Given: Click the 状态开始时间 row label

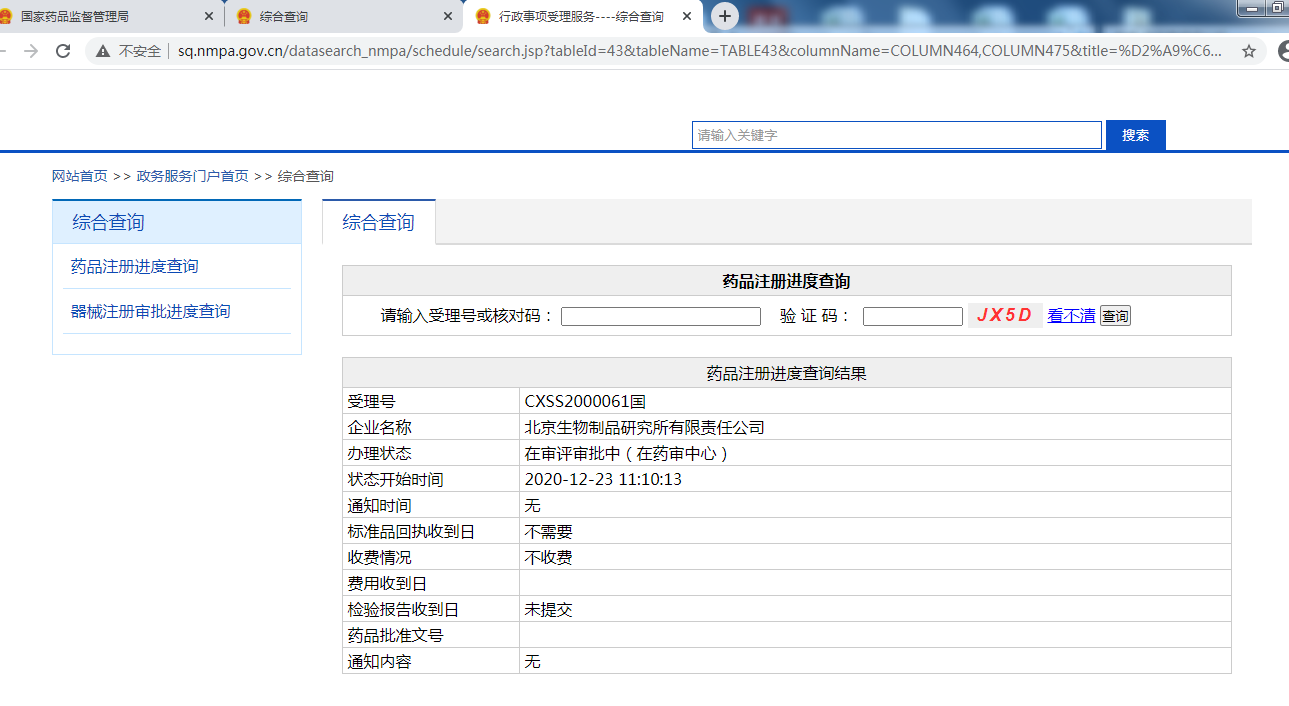Looking at the screenshot, I should (x=395, y=479).
